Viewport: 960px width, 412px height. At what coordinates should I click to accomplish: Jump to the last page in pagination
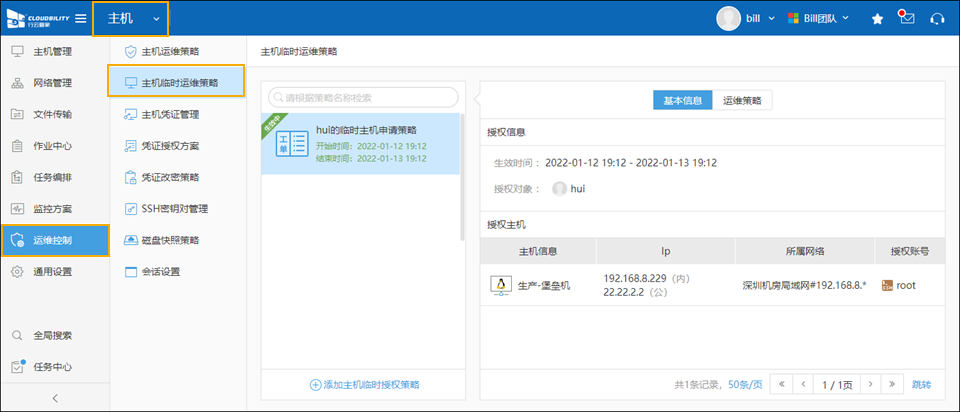pos(893,384)
